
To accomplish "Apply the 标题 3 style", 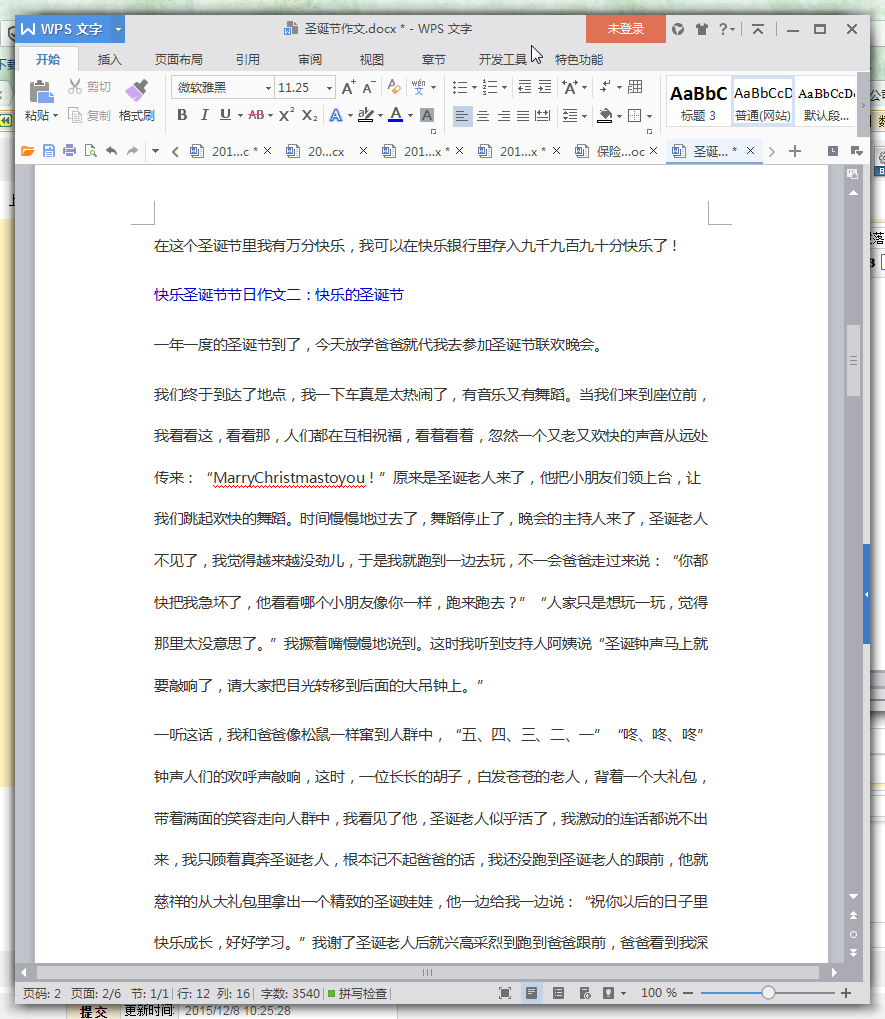I will tap(699, 103).
